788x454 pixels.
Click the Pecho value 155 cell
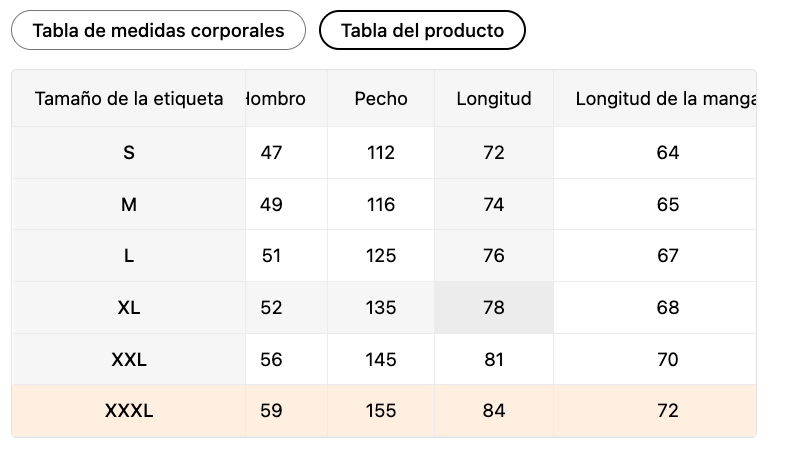tap(381, 411)
